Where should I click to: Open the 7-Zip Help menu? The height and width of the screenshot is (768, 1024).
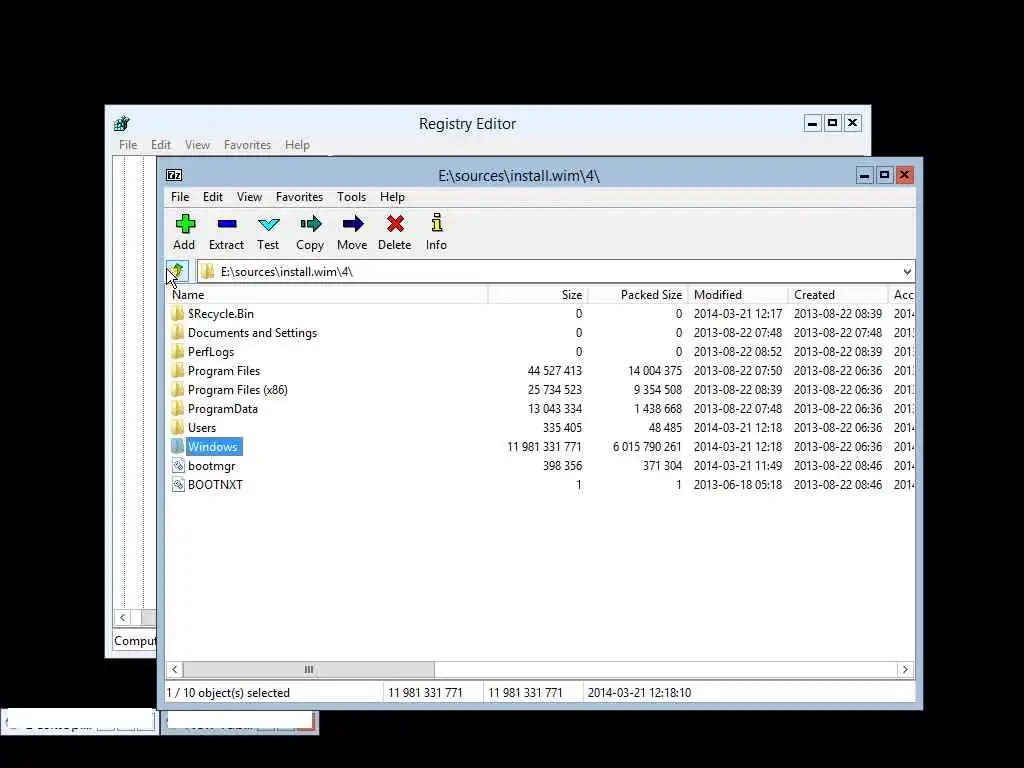(392, 197)
